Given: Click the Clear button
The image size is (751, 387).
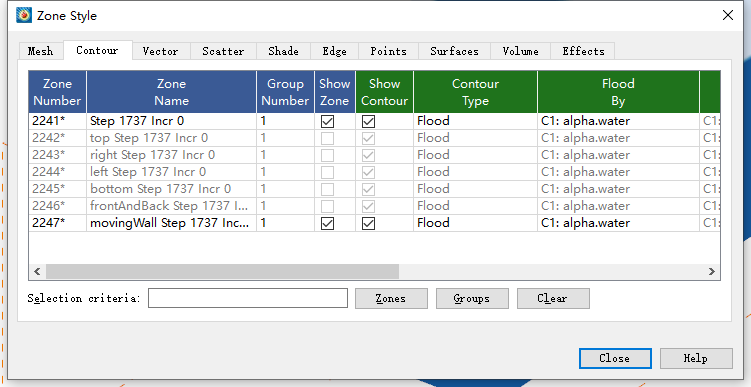Looking at the screenshot, I should point(553,298).
